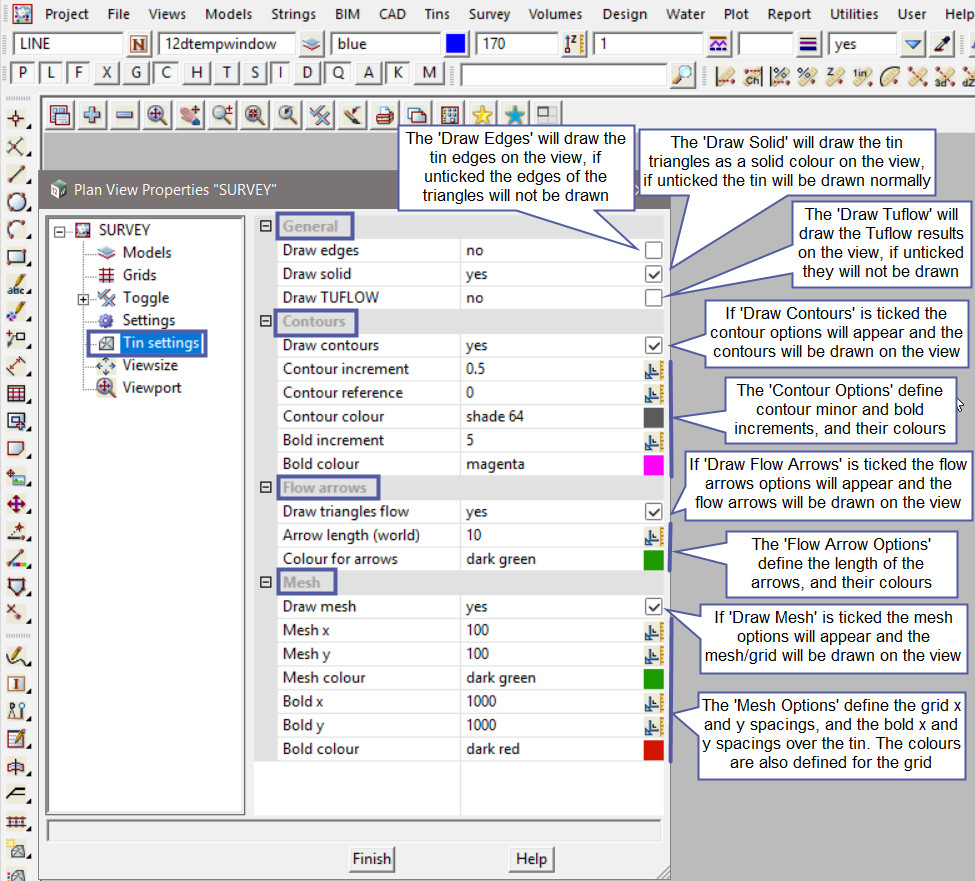975x881 pixels.
Task: Toggle the Draw mesh checkbox
Action: 653,607
